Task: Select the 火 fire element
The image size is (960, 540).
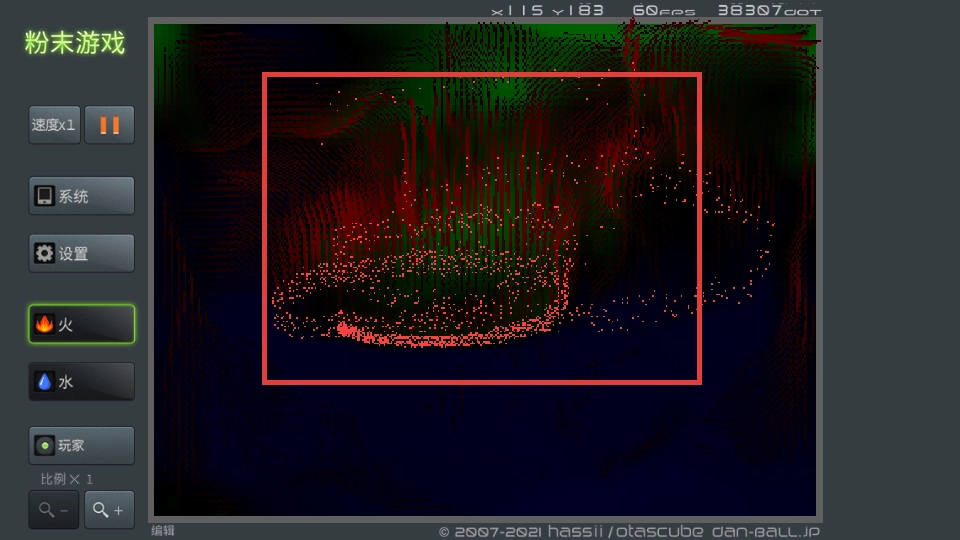Action: click(81, 324)
